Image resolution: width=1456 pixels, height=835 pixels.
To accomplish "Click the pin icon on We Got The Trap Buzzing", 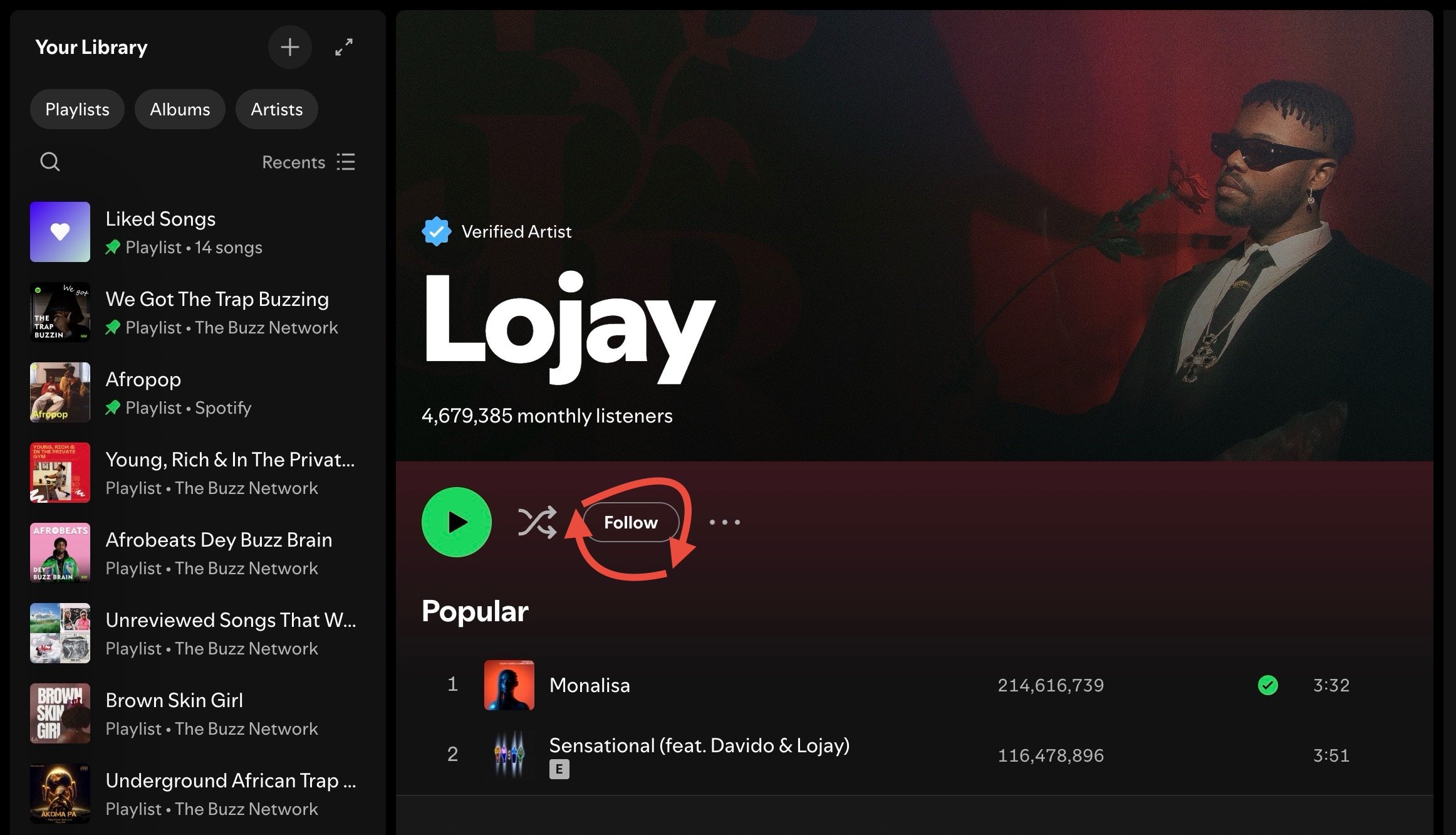I will click(113, 328).
